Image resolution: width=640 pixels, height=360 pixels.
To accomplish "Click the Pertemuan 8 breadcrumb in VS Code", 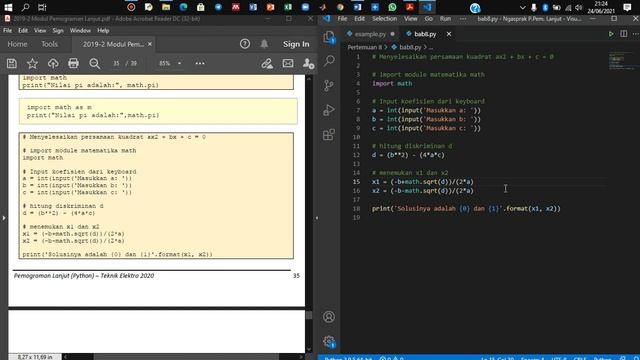I will pyautogui.click(x=365, y=47).
